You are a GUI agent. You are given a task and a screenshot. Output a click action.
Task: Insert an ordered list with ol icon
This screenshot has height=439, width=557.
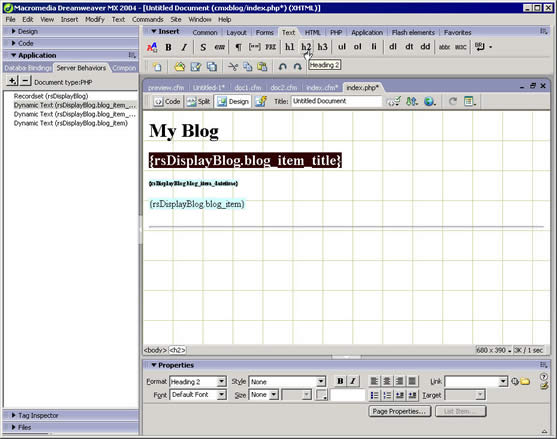(x=358, y=47)
